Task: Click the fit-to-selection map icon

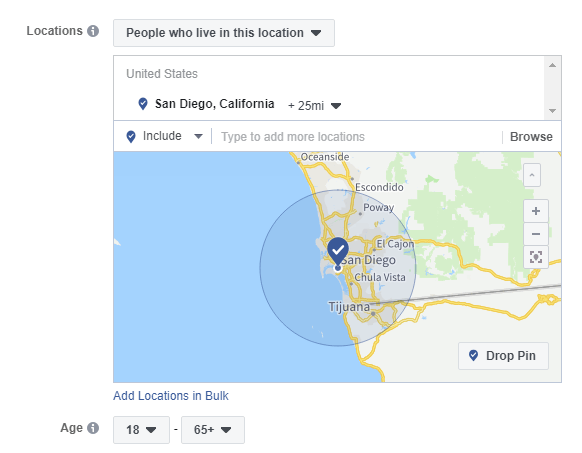Action: pos(536,257)
